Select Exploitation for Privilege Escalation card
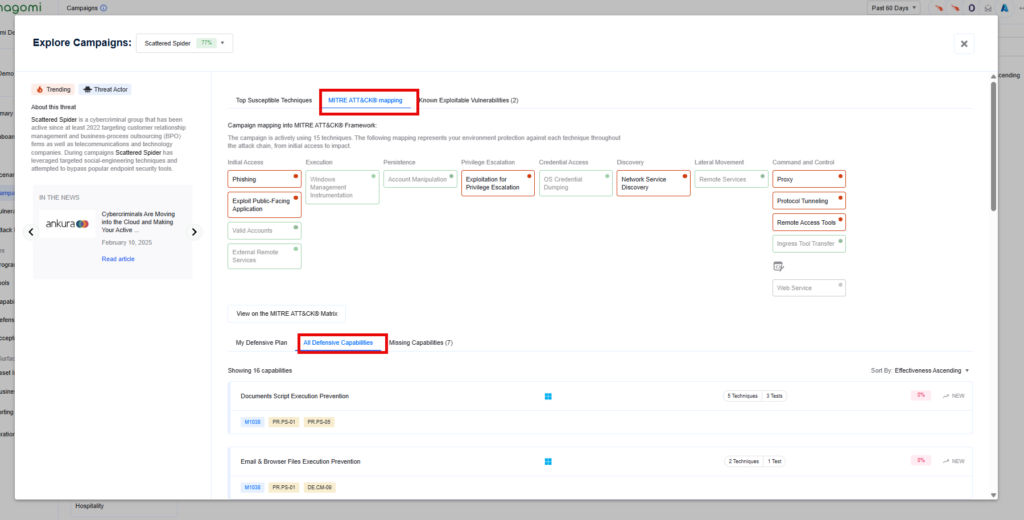Screen dimensions: 1024x520 pyautogui.click(x=498, y=184)
